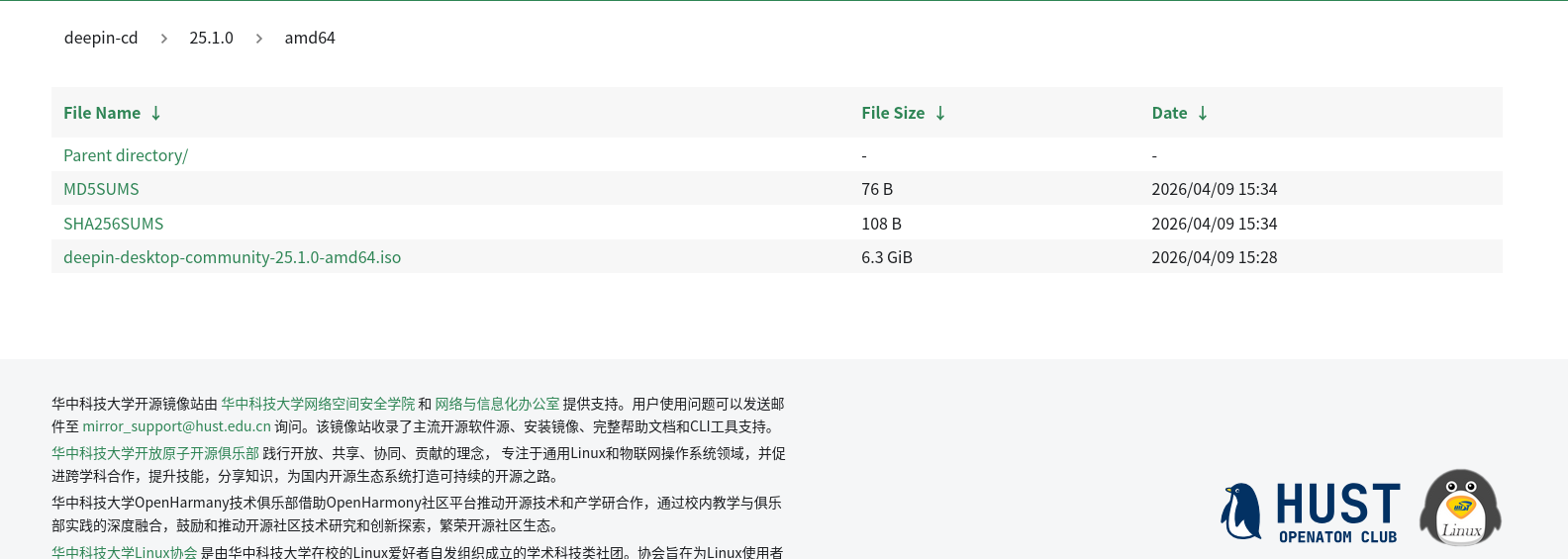Viewport: 1568px width, 559px height.
Task: Click the HUST OpenAtom Club logo
Action: click(1311, 512)
